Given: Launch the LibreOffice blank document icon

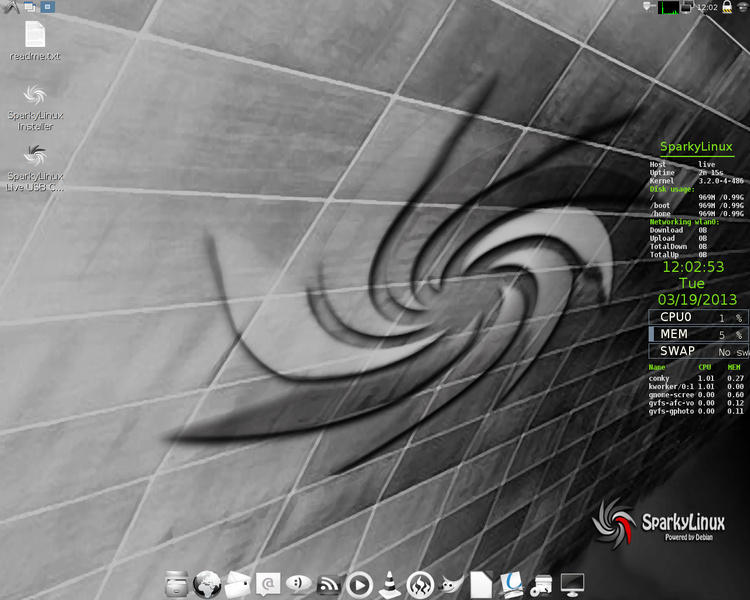Looking at the screenshot, I should (481, 585).
